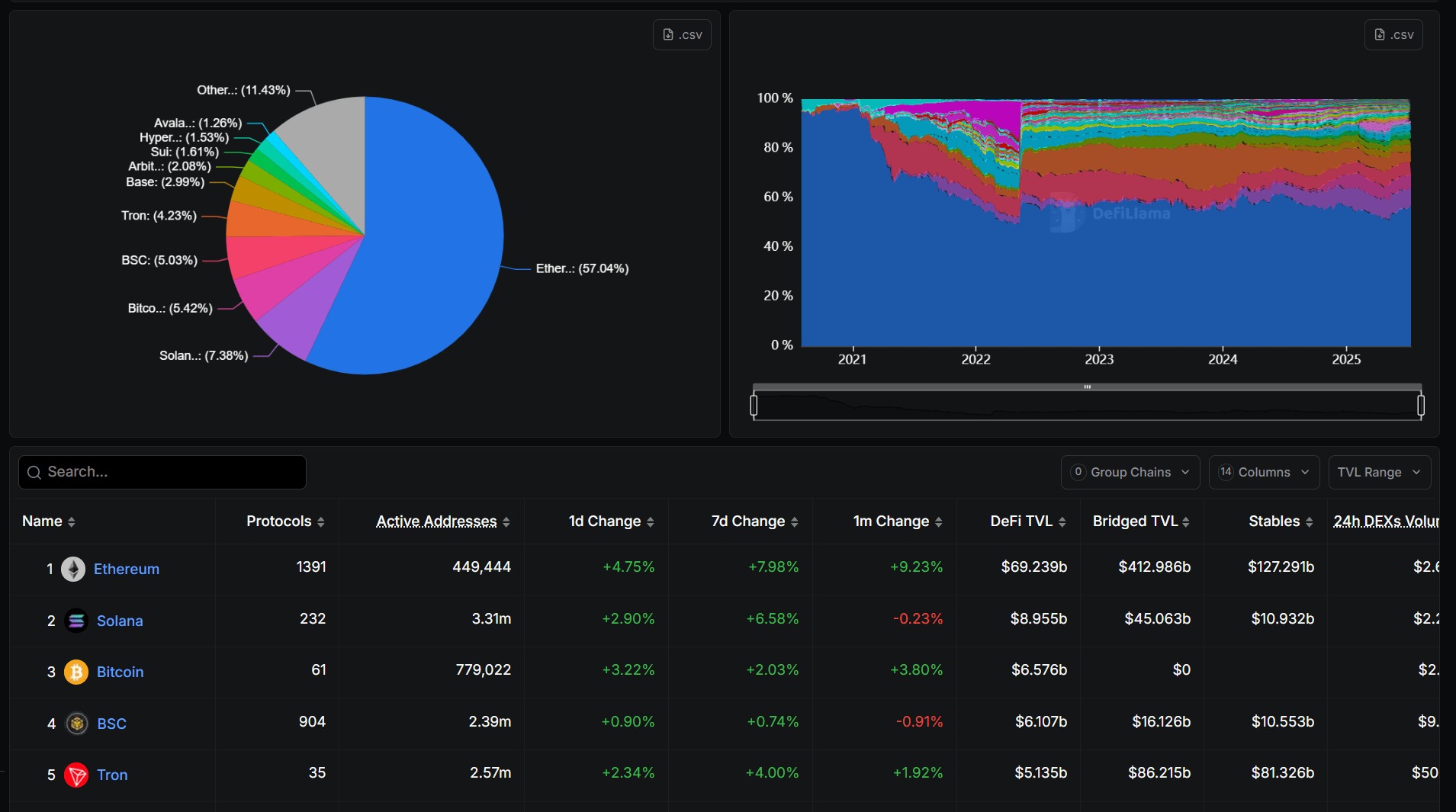Click the Active Addresses column header text

436,522
